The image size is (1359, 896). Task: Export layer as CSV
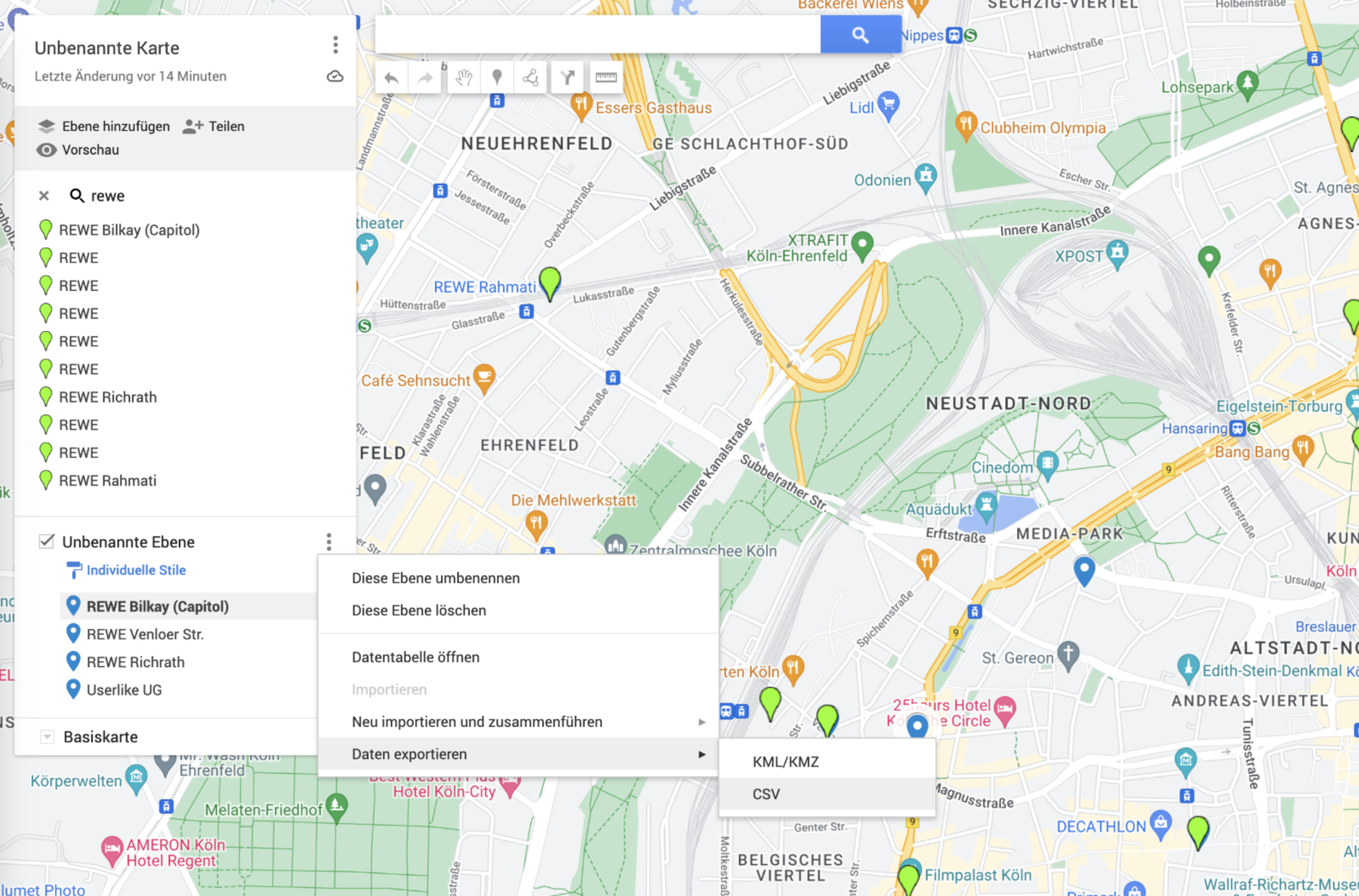(826, 794)
